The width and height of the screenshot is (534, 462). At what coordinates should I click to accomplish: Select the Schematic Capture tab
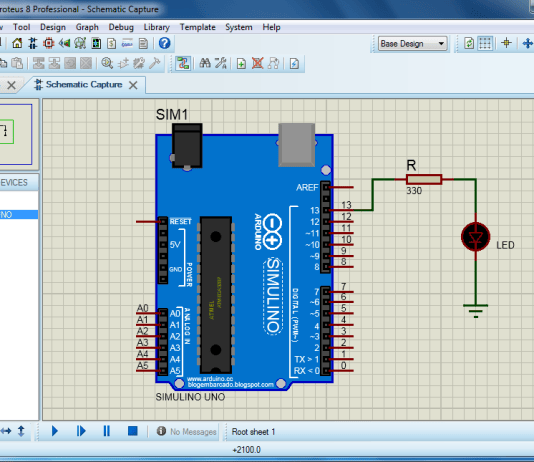click(83, 84)
